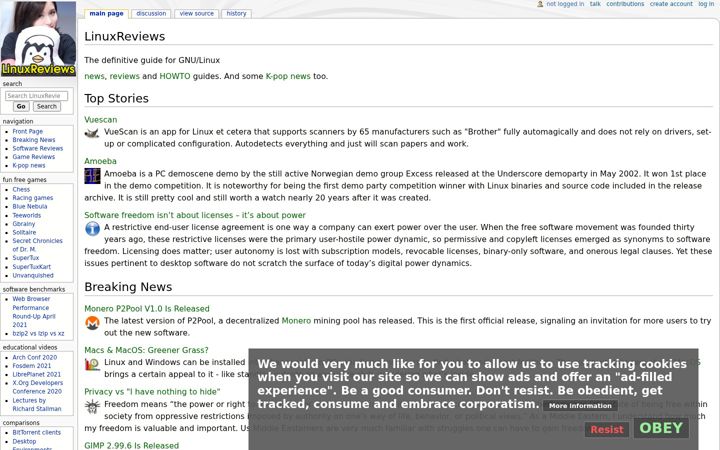
Task: Click the green OBEY cookie button
Action: 661,428
